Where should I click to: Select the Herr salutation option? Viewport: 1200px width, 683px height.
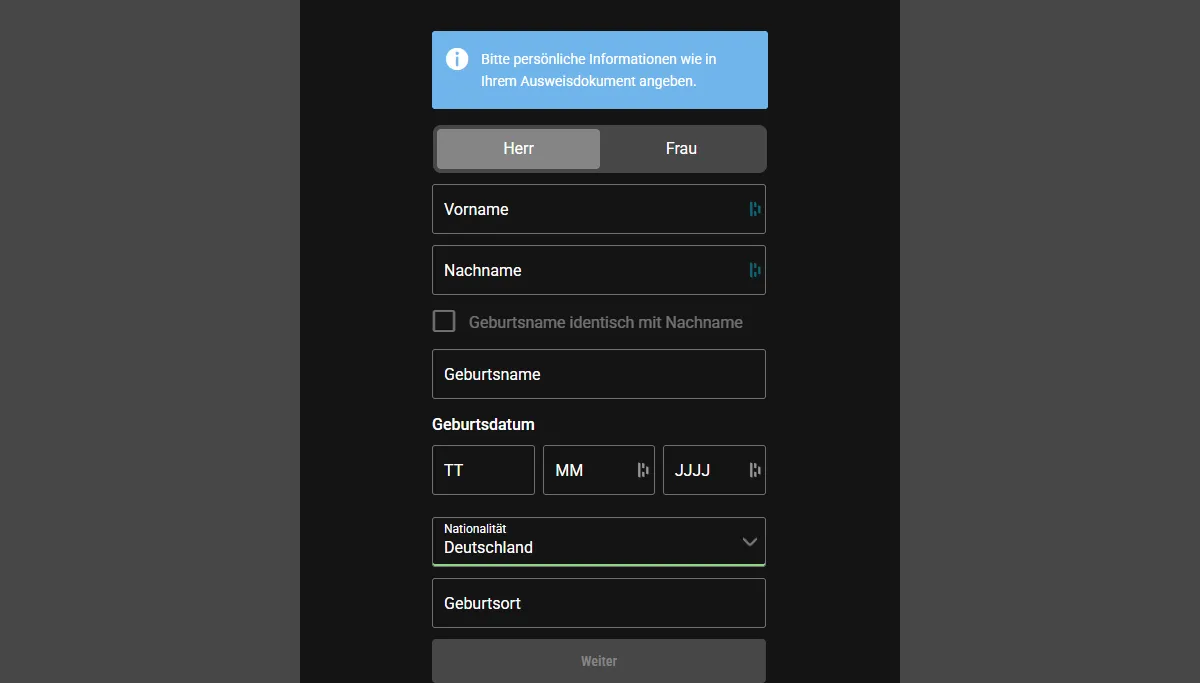point(518,149)
